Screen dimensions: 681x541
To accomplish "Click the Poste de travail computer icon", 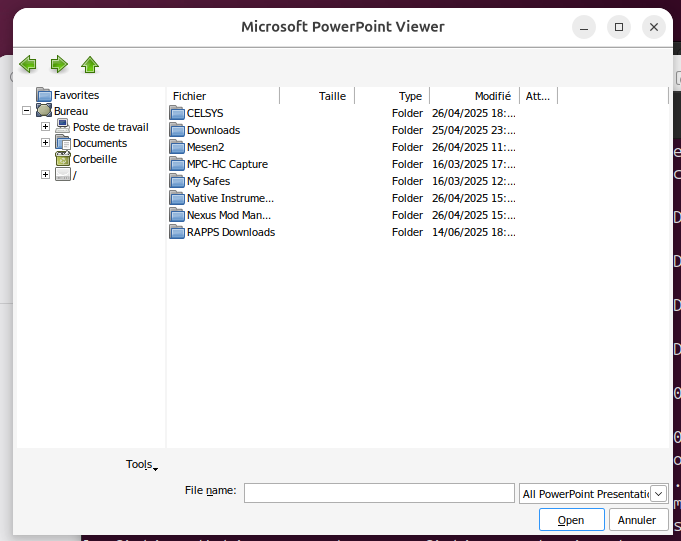I will point(63,127).
